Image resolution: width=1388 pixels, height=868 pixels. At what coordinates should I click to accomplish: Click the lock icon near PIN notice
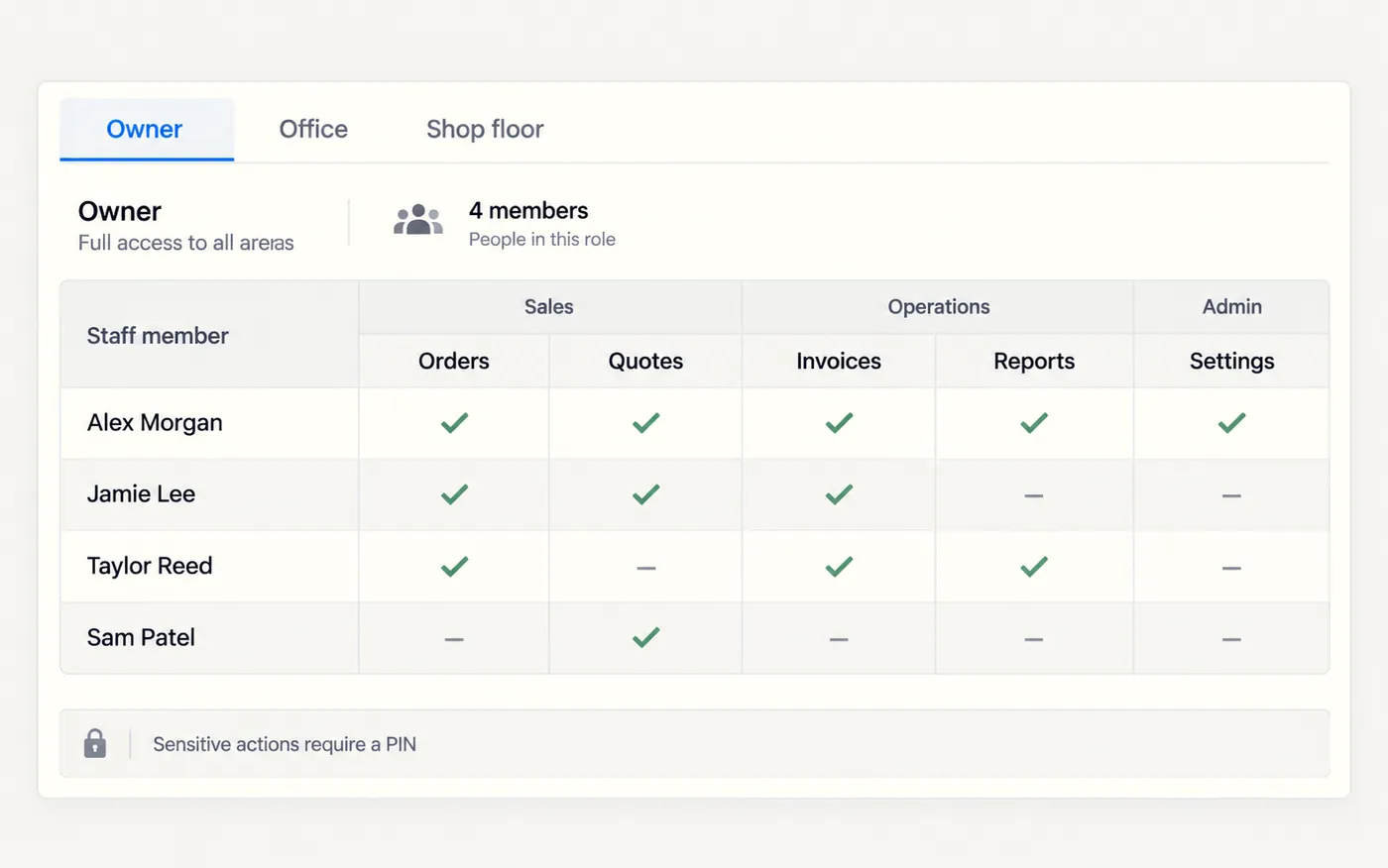pos(95,743)
